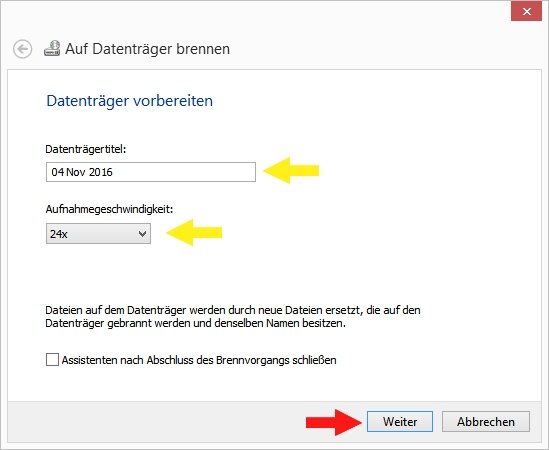This screenshot has height=450, width=549.
Task: Open the Aufnahmegeschwindigkeit 24x combo box
Action: (x=98, y=234)
